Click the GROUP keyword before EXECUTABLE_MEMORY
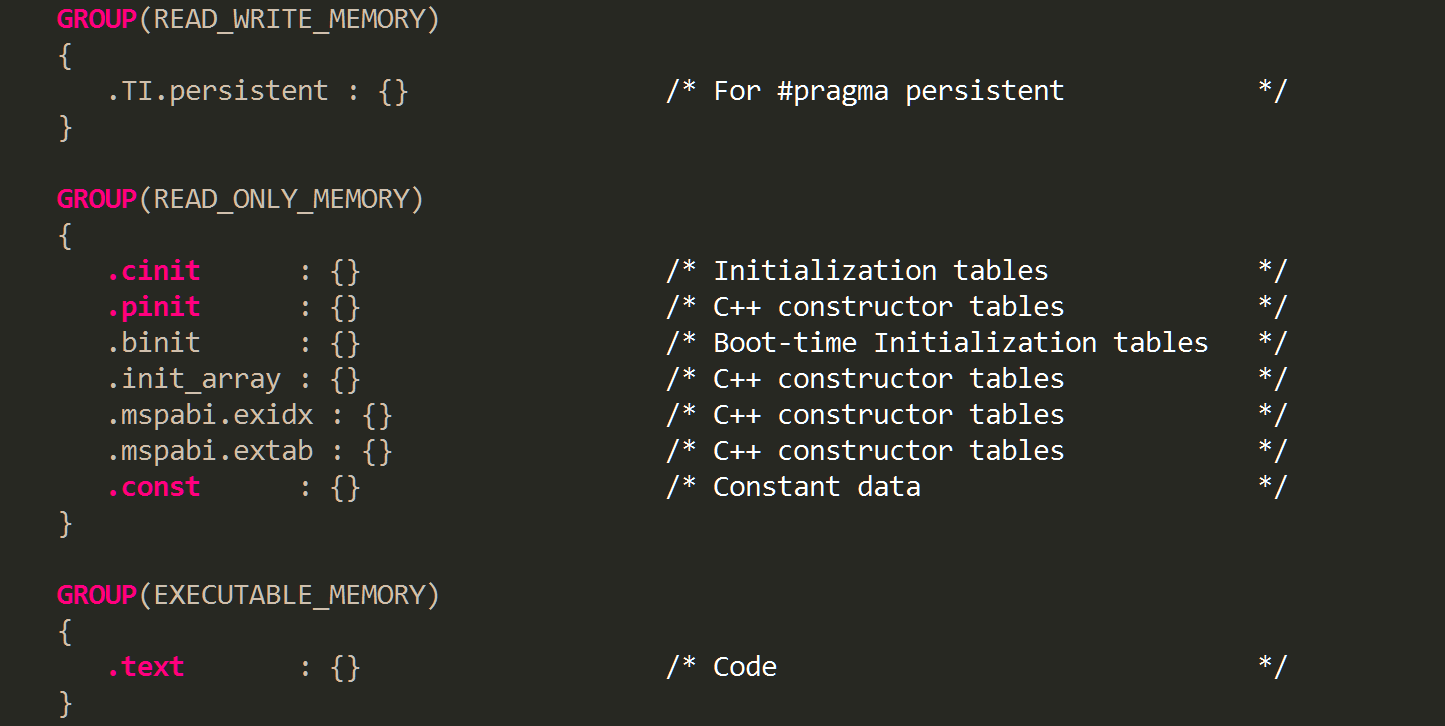 click(x=96, y=595)
